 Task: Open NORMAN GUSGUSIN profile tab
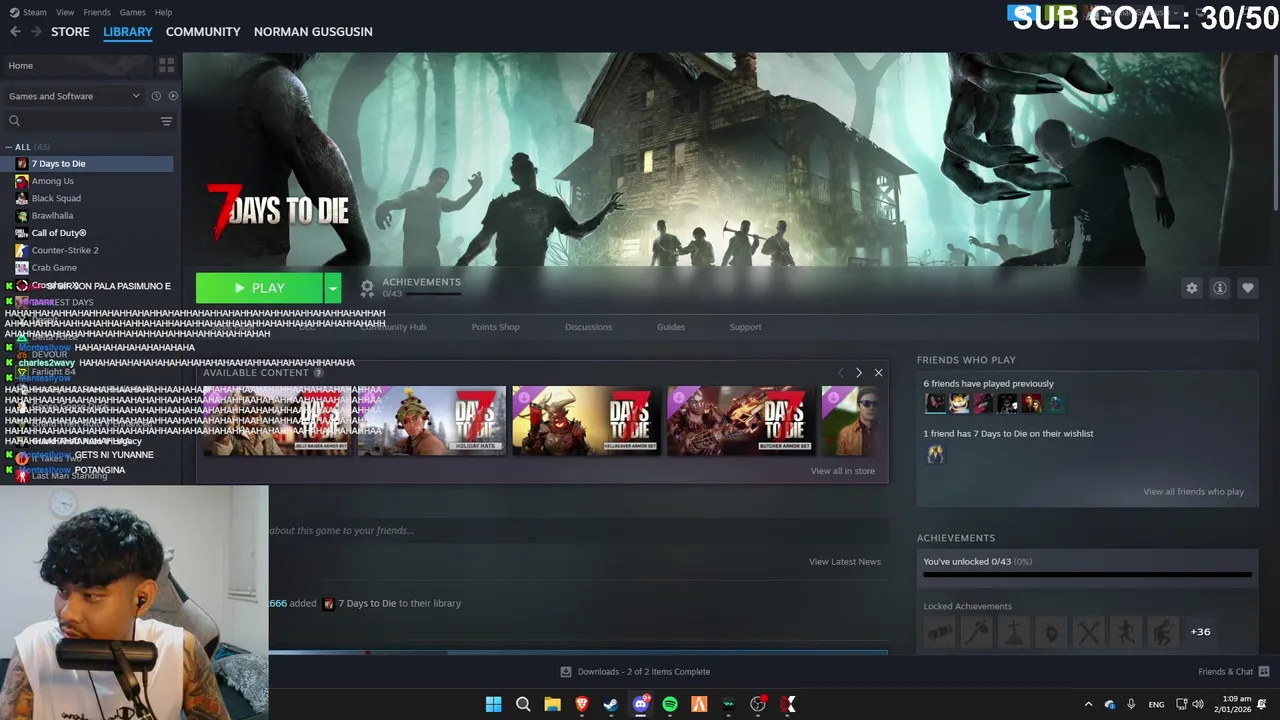(x=313, y=32)
